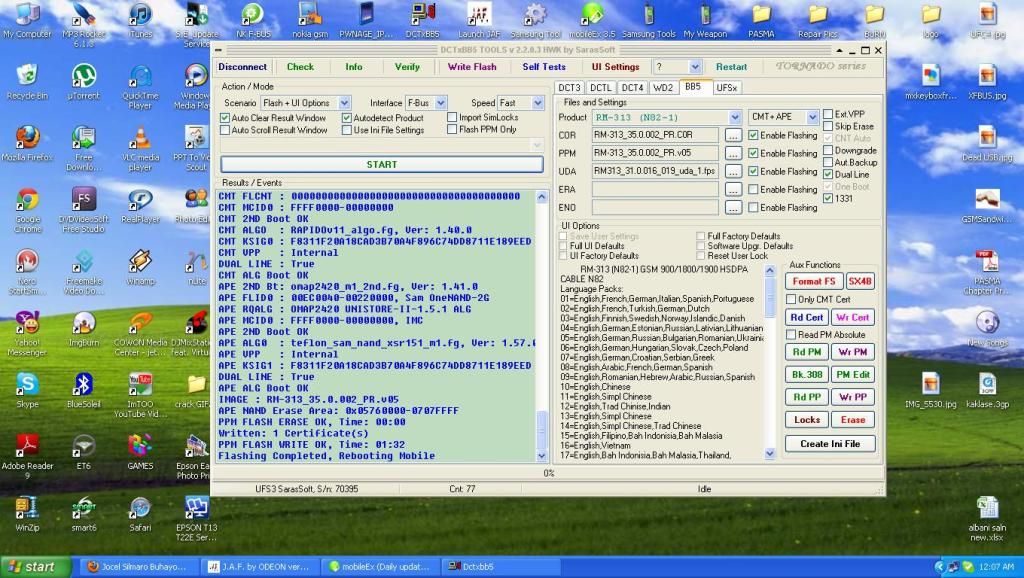
Task: Open the UFSx tab
Action: (727, 88)
